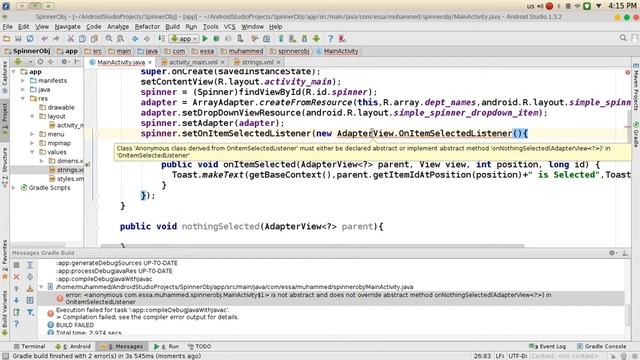Open the Navigate menu
Image resolution: width=640 pixels, height=360 pixels.
click(x=67, y=27)
